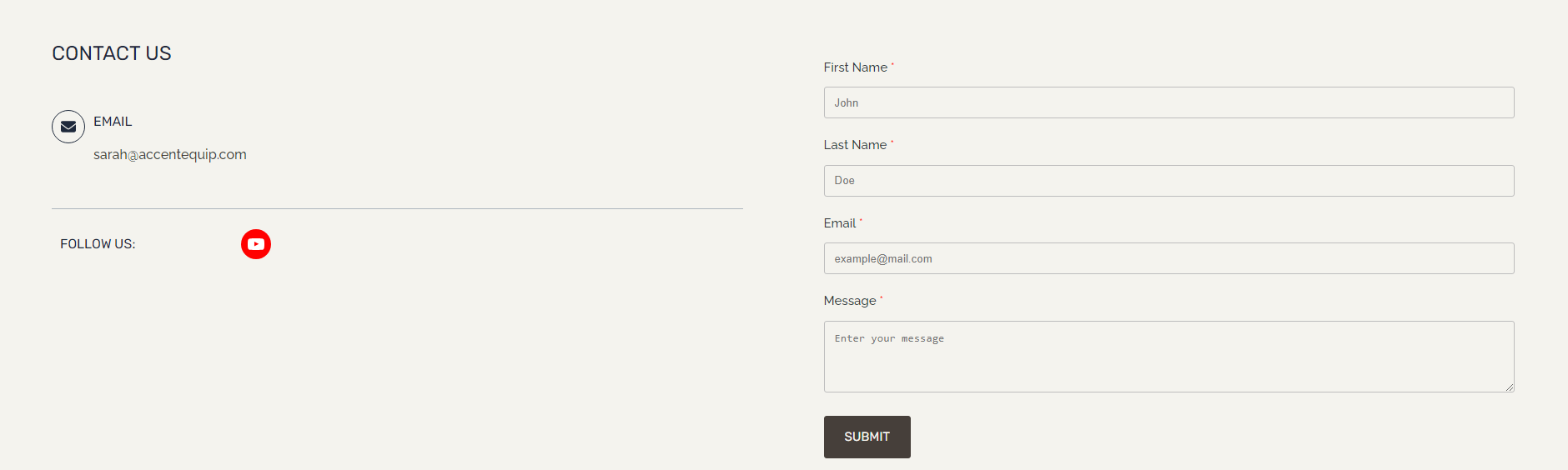Click the EMAIL heading beside the envelope
Screen dimensions: 1568x470
pos(113,122)
